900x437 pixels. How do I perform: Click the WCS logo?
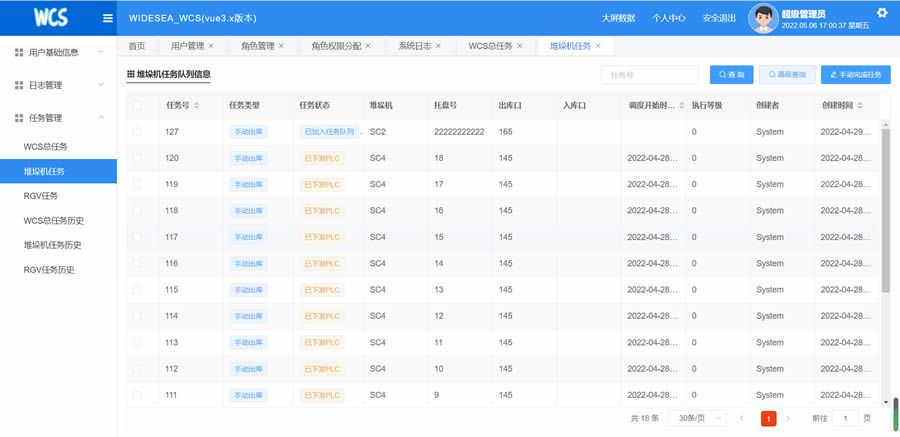(51, 18)
